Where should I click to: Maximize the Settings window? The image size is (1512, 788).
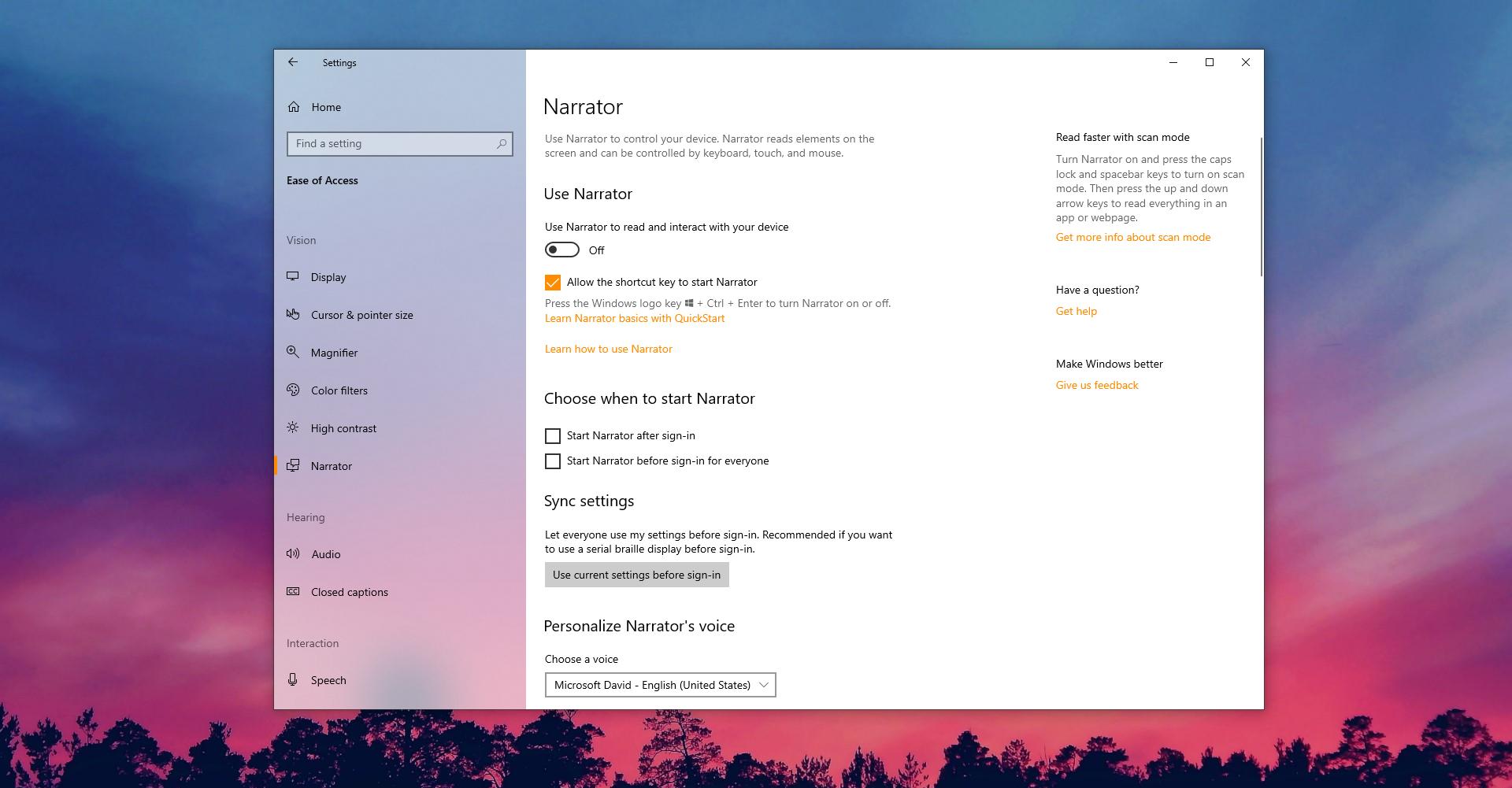click(1210, 62)
